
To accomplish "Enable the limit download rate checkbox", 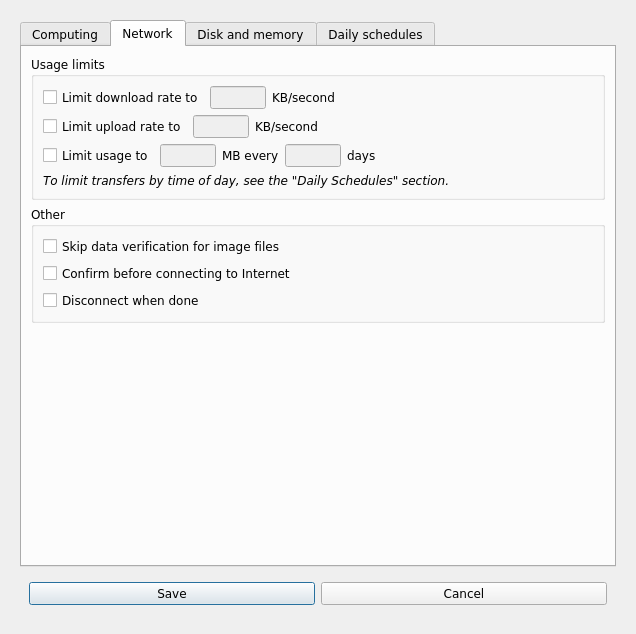I will 50,97.
